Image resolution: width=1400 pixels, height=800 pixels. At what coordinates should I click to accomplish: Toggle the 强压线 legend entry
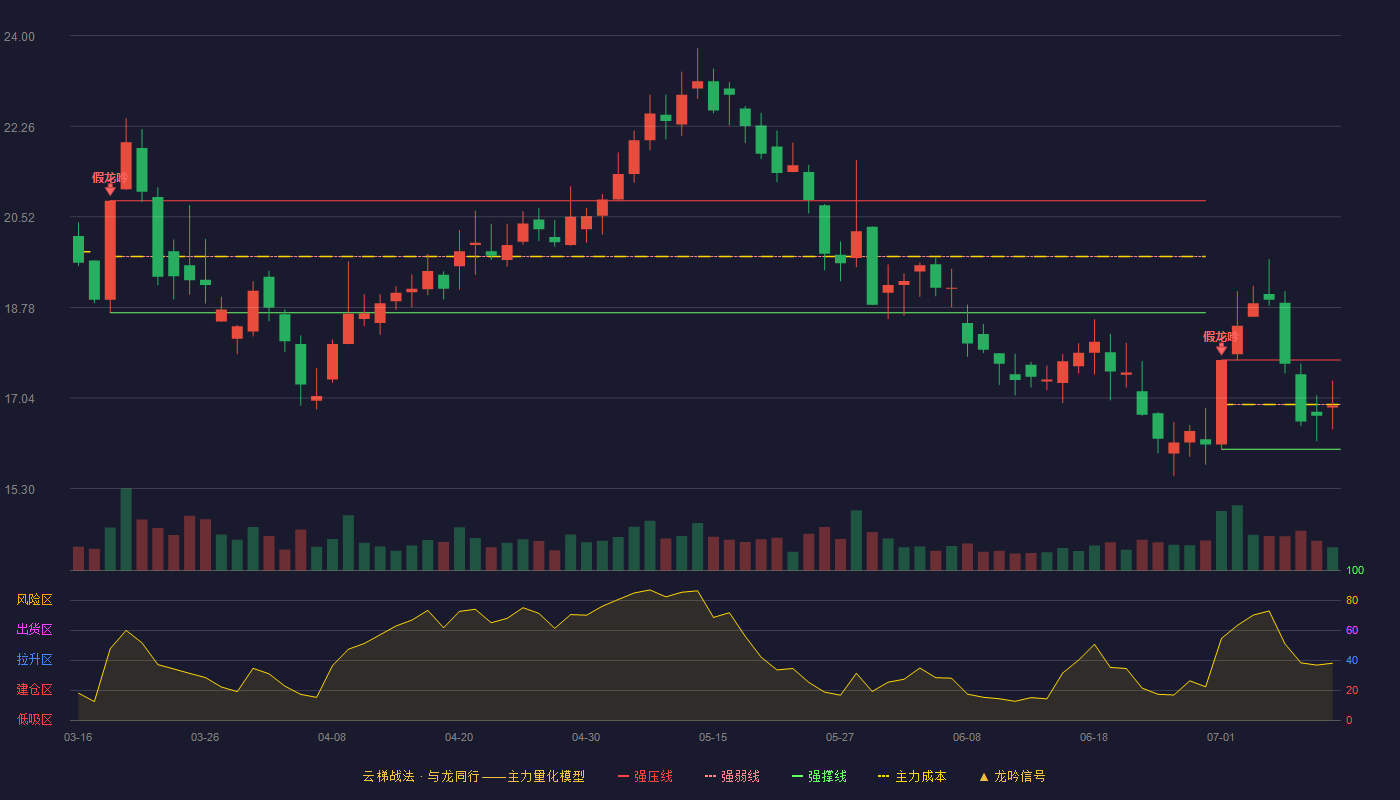pos(645,776)
